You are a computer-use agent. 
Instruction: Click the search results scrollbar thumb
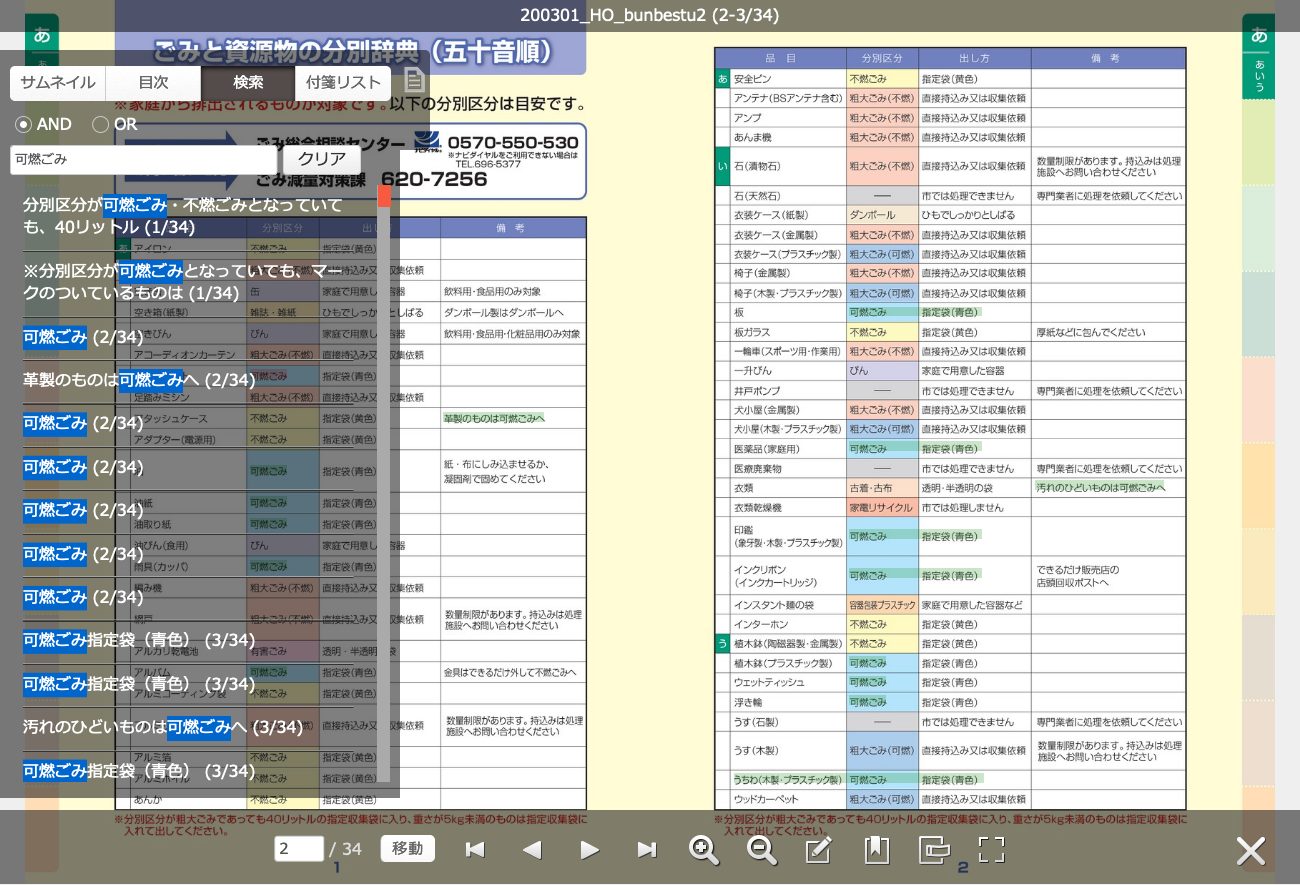384,196
